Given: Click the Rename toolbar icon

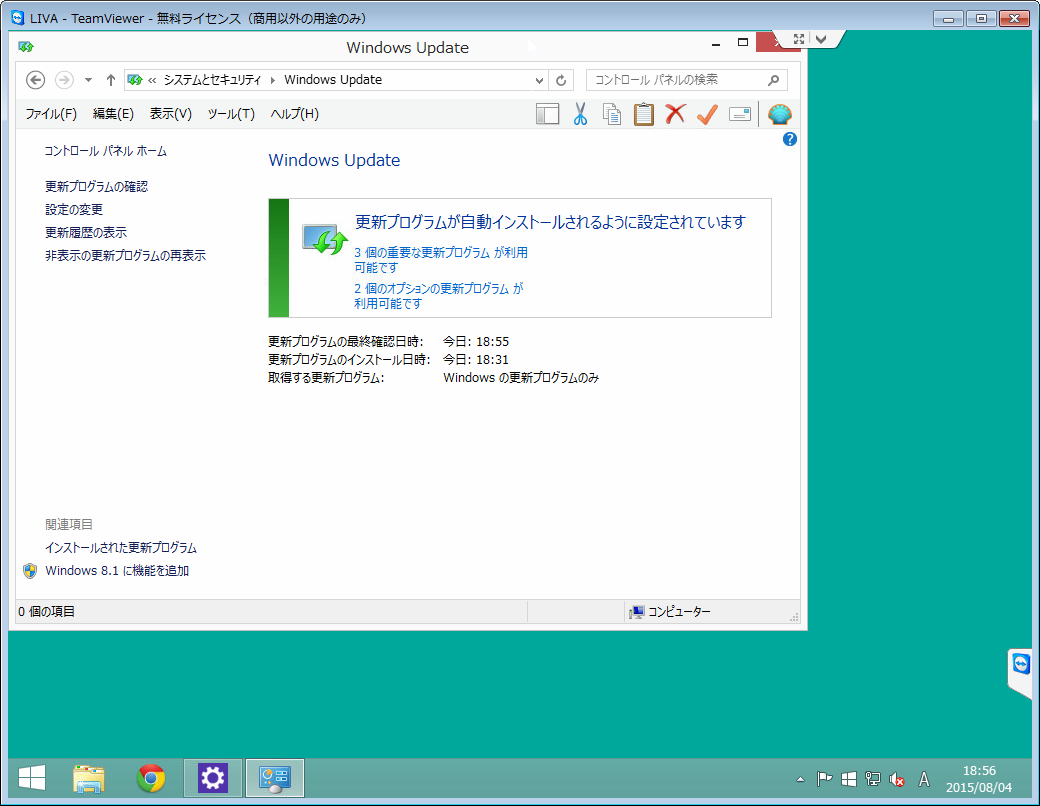Looking at the screenshot, I should coord(740,114).
